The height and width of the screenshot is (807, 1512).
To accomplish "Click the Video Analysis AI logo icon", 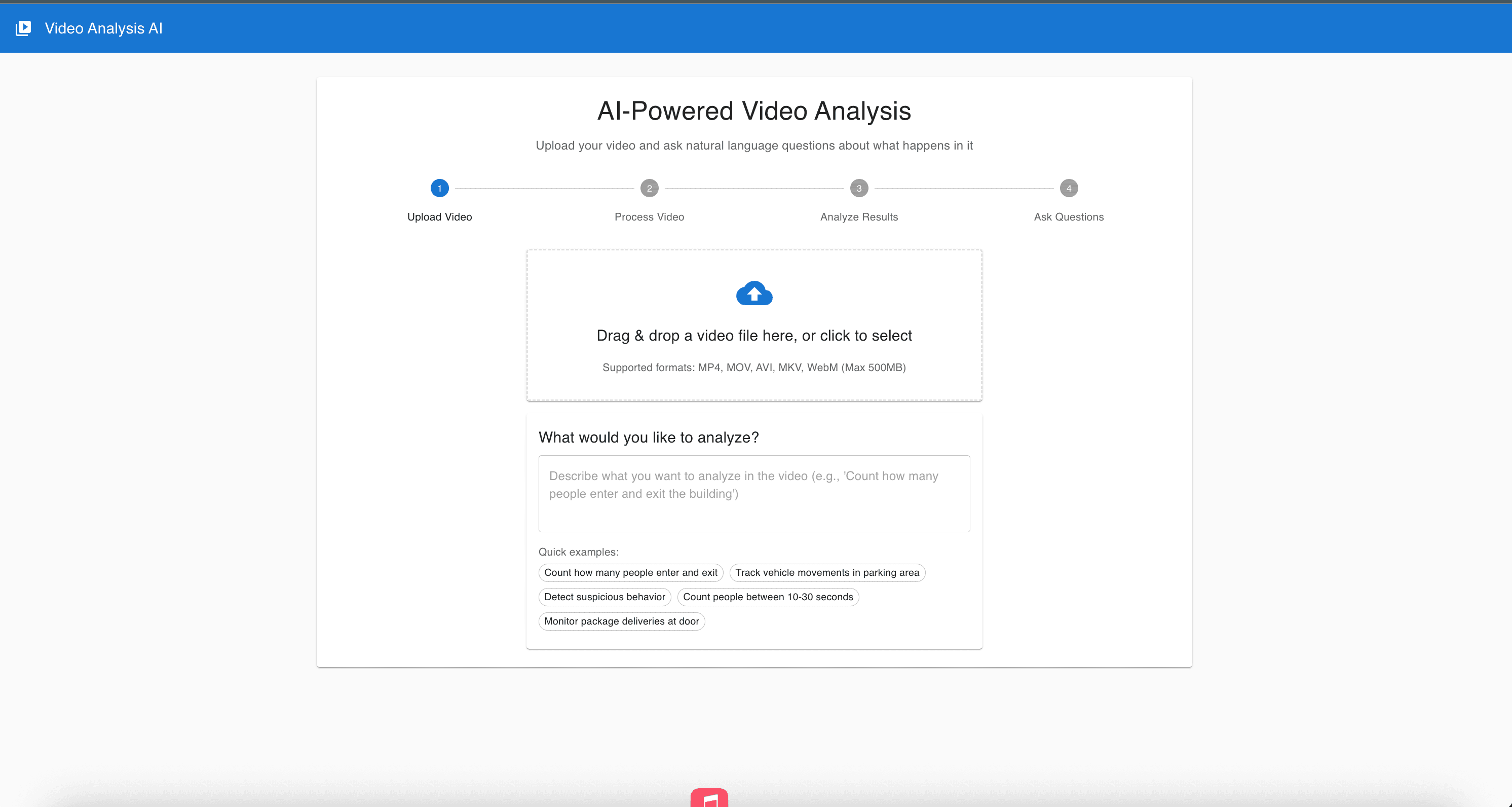I will (x=23, y=28).
